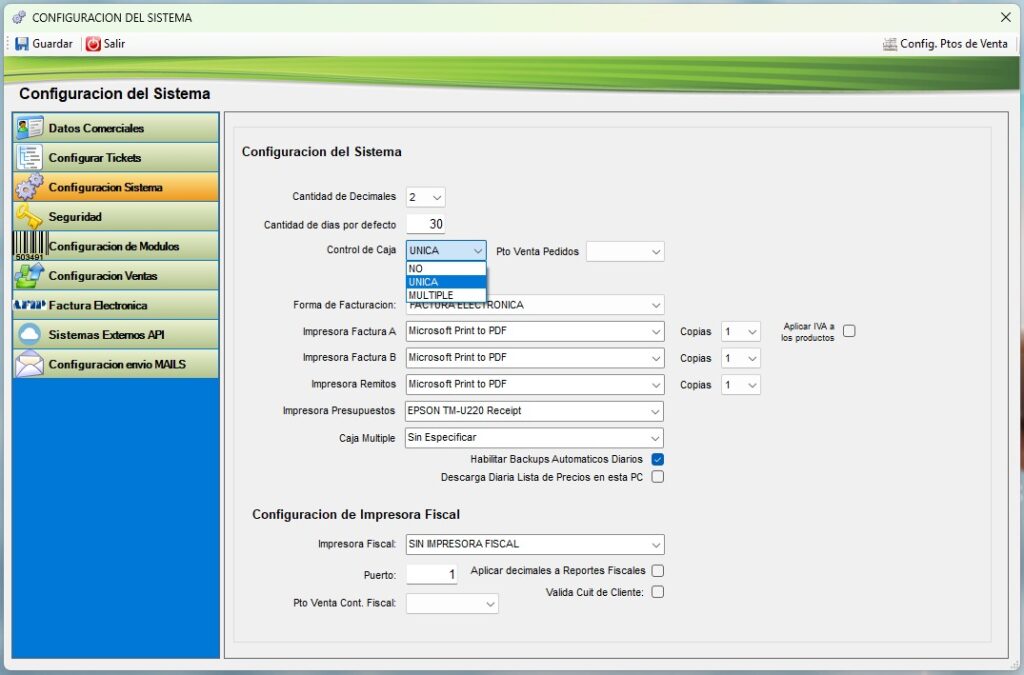Screen dimensions: 1024x675
Task: Click the red Salir power icon
Action: pos(93,44)
